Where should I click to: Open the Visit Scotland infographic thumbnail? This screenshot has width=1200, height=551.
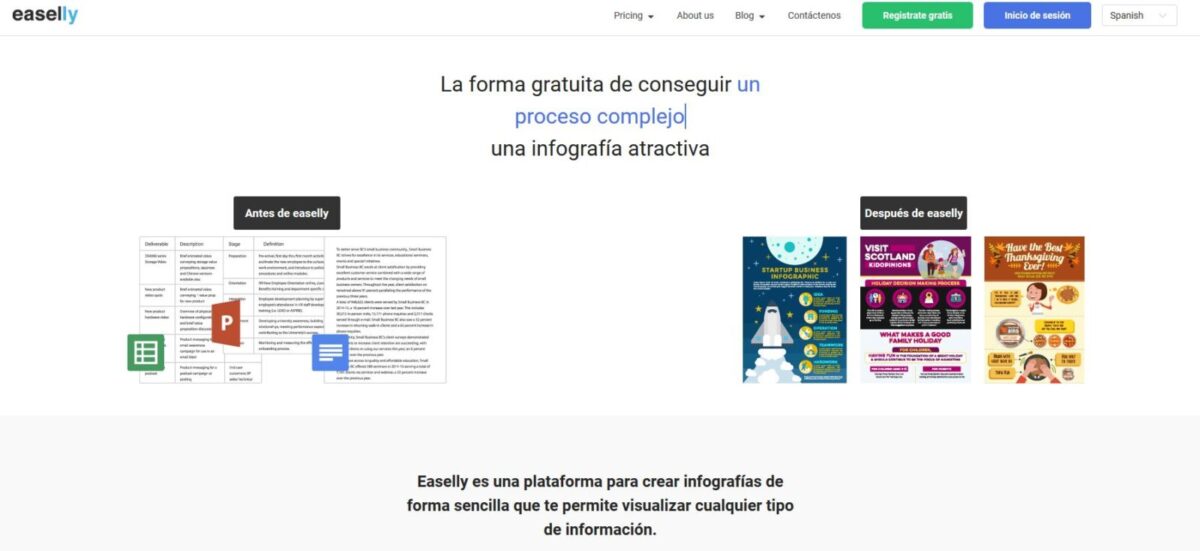(x=915, y=310)
